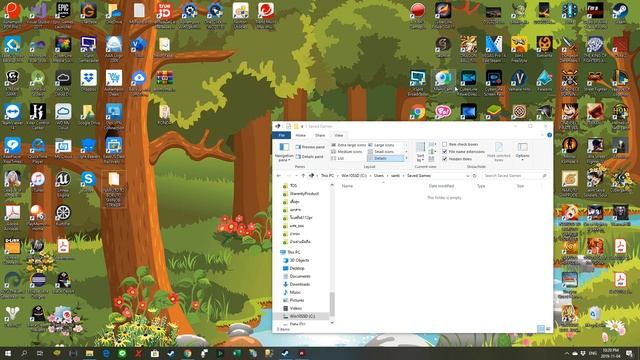Open the Sort by dropdown
640x360 pixels.
click(420, 152)
